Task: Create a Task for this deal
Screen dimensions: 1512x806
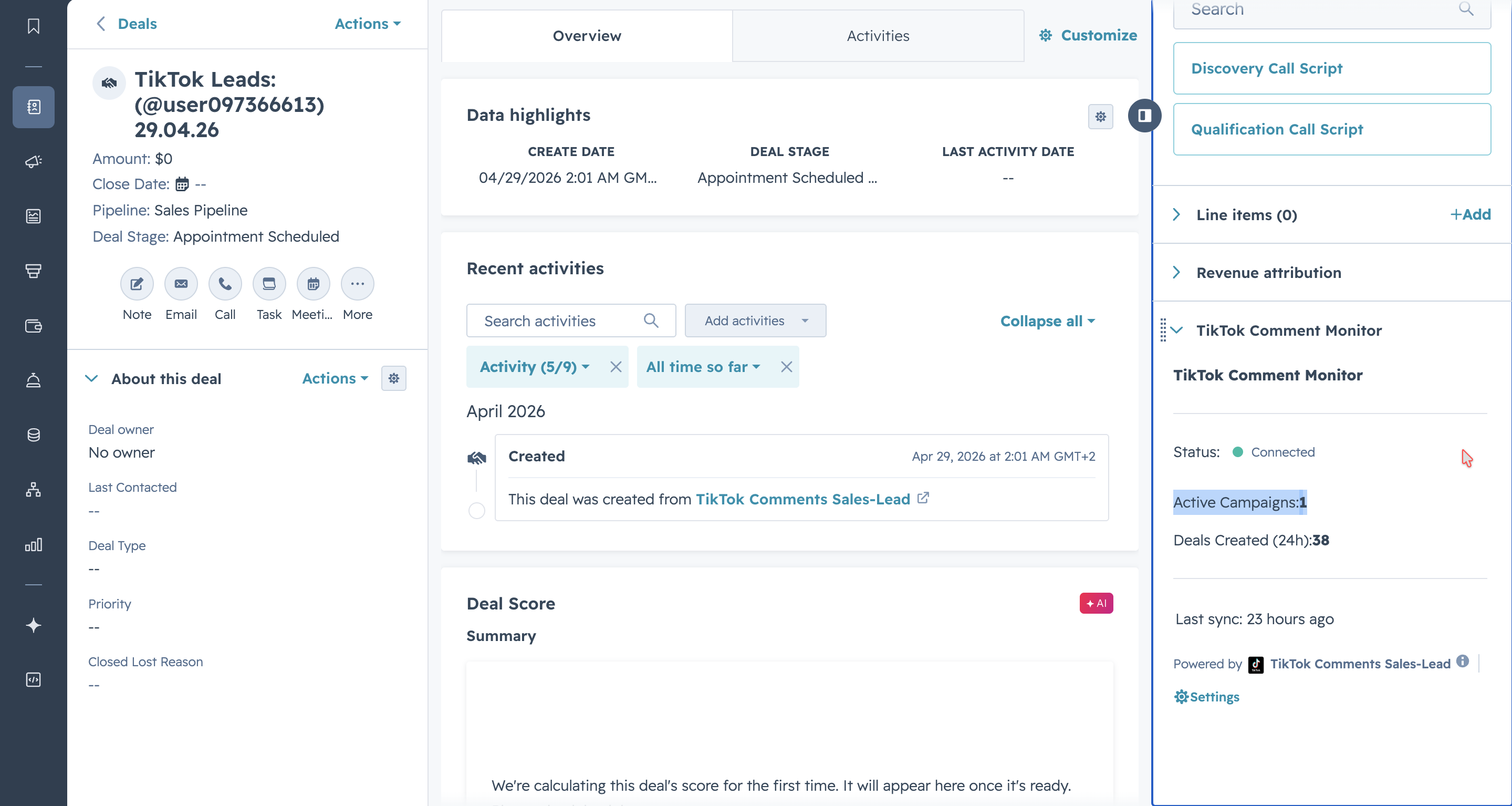Action: (x=269, y=284)
